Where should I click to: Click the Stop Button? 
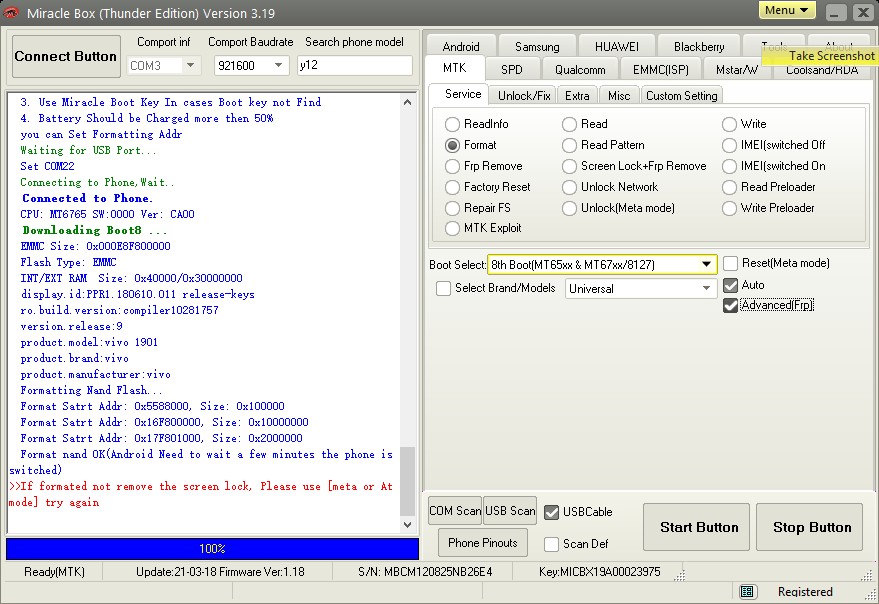coord(809,527)
